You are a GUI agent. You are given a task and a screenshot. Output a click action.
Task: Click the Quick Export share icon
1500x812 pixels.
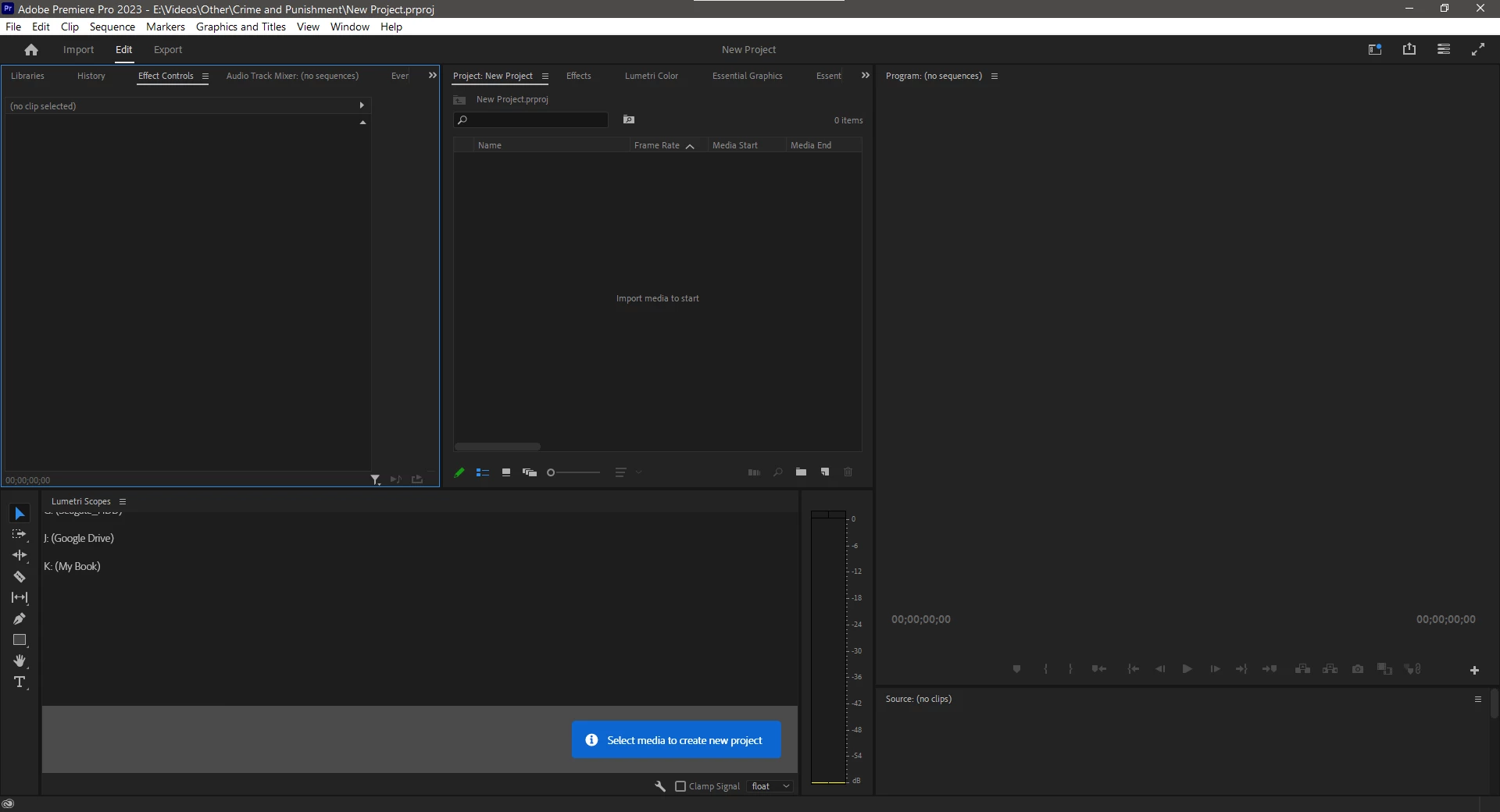tap(1409, 49)
